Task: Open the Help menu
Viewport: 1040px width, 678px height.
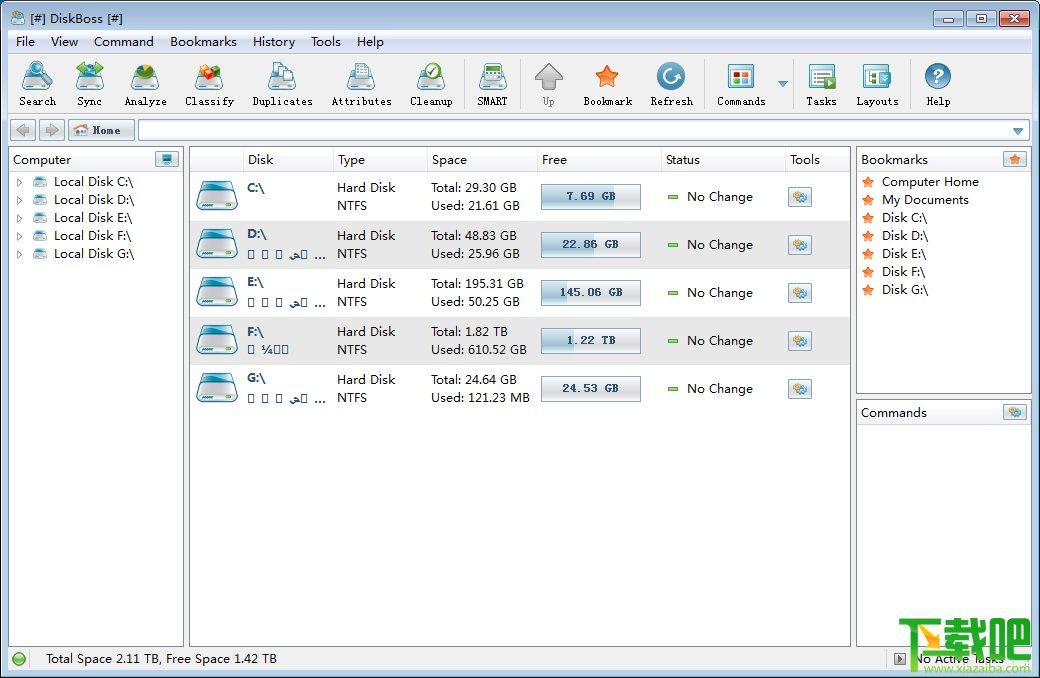Action: pyautogui.click(x=370, y=41)
